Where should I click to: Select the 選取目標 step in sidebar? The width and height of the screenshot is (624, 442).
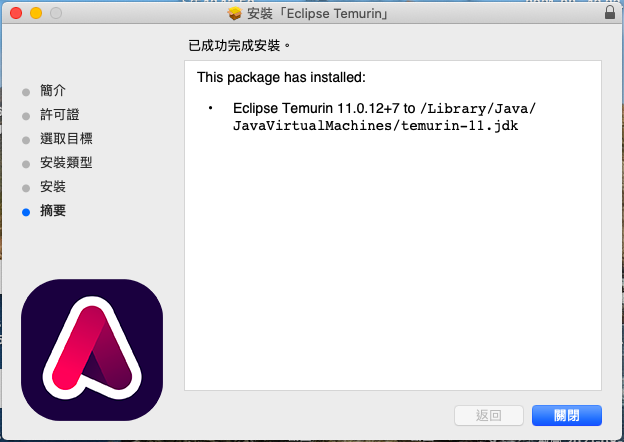click(66, 138)
